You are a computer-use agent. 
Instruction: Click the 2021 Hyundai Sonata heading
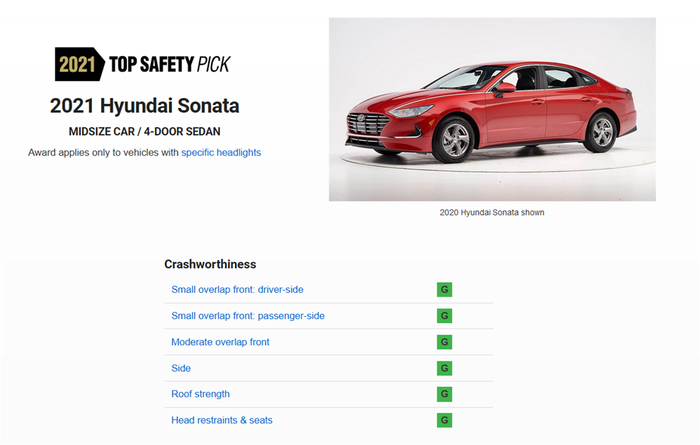coord(145,105)
